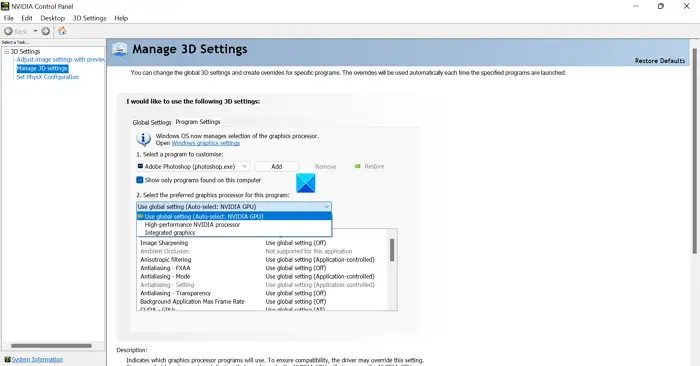Click the NVIDIA icon beside Restore
The height and width of the screenshot is (366, 700).
point(357,166)
